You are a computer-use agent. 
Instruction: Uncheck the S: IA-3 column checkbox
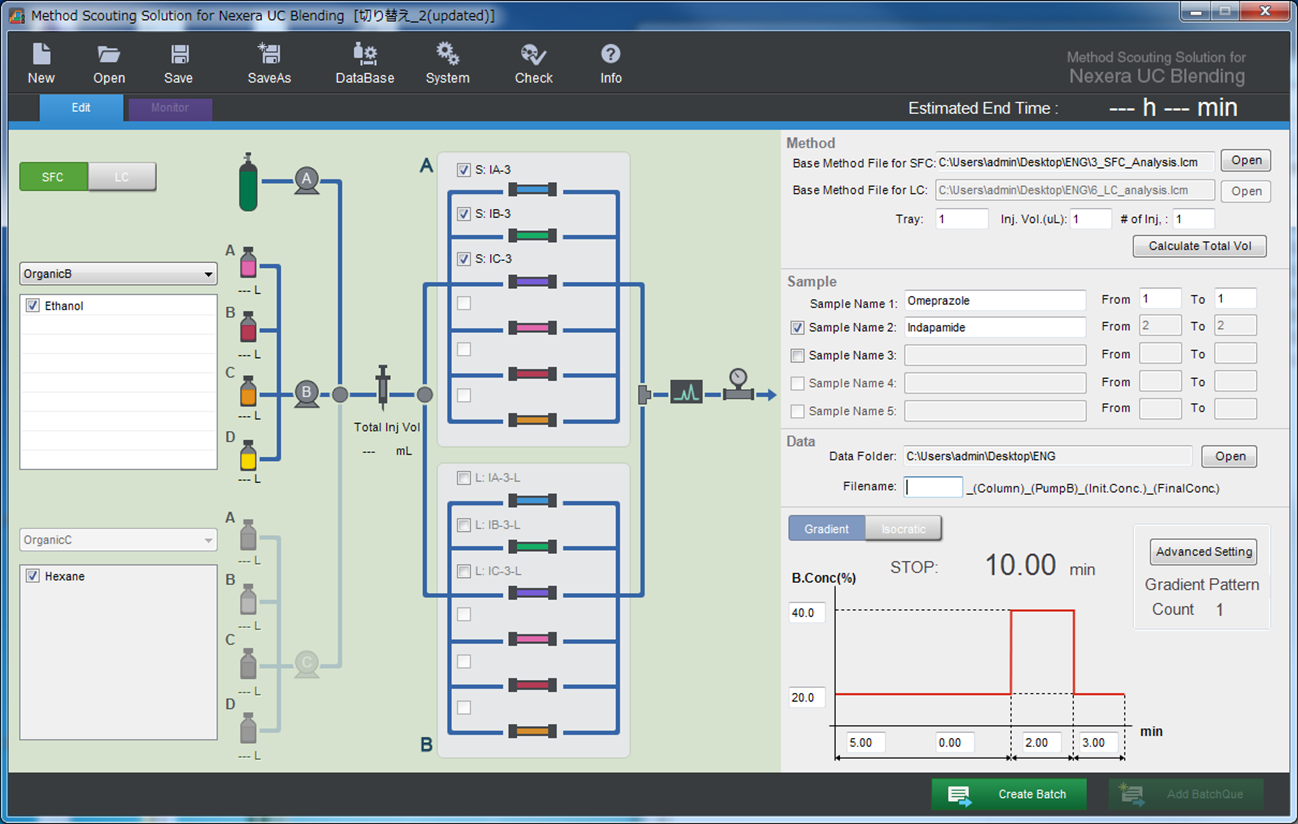pyautogui.click(x=464, y=170)
